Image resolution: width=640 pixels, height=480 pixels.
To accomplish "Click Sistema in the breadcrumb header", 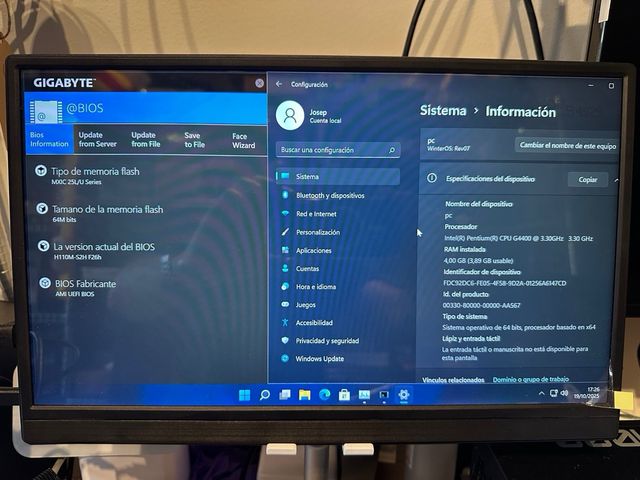I will (x=443, y=111).
